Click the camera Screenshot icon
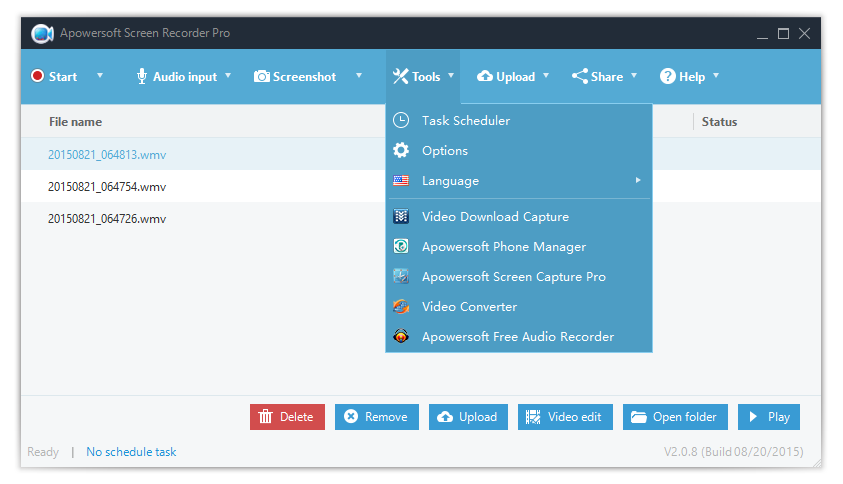This screenshot has width=843, height=484. click(262, 76)
